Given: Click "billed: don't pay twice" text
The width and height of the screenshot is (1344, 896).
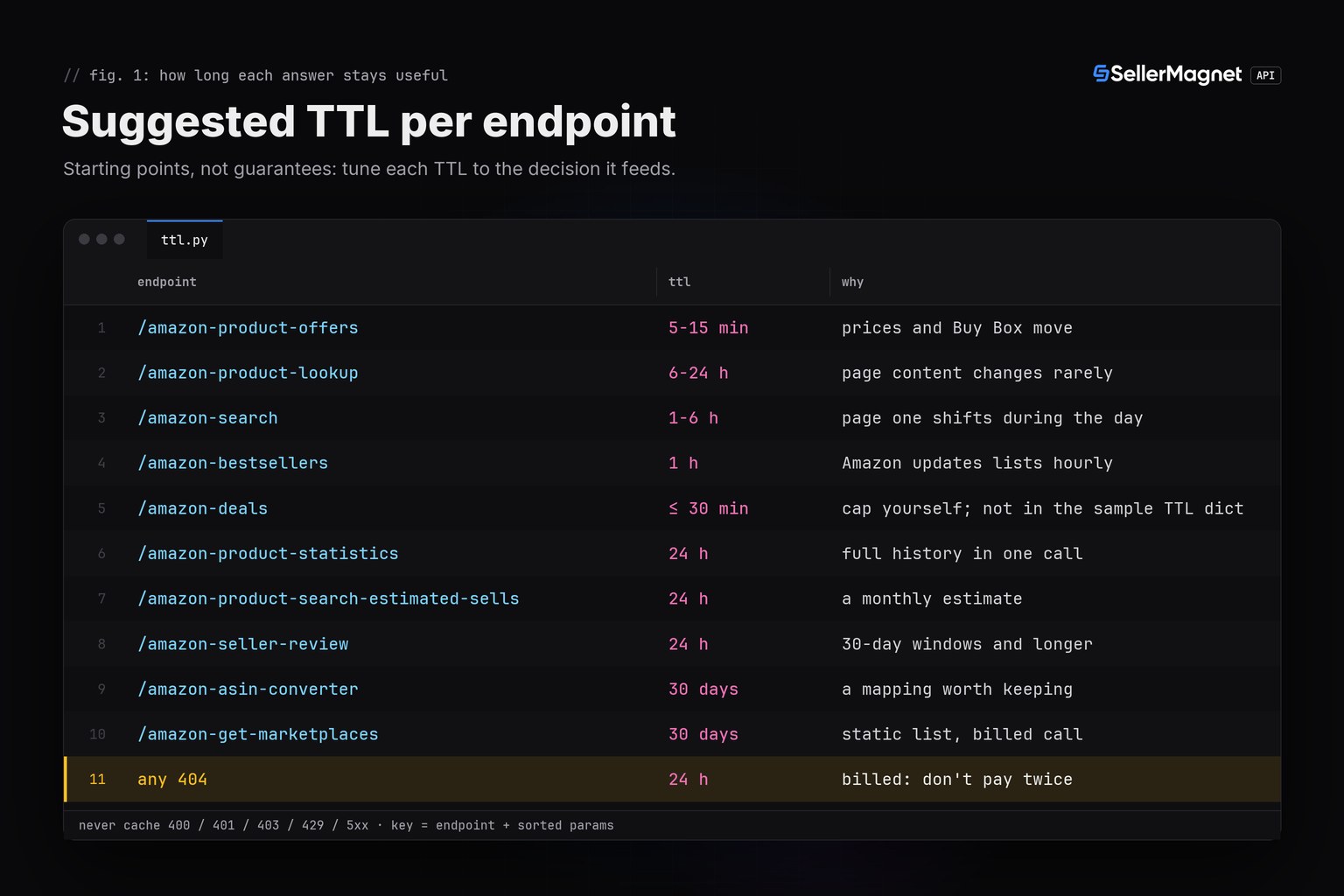Looking at the screenshot, I should (957, 780).
